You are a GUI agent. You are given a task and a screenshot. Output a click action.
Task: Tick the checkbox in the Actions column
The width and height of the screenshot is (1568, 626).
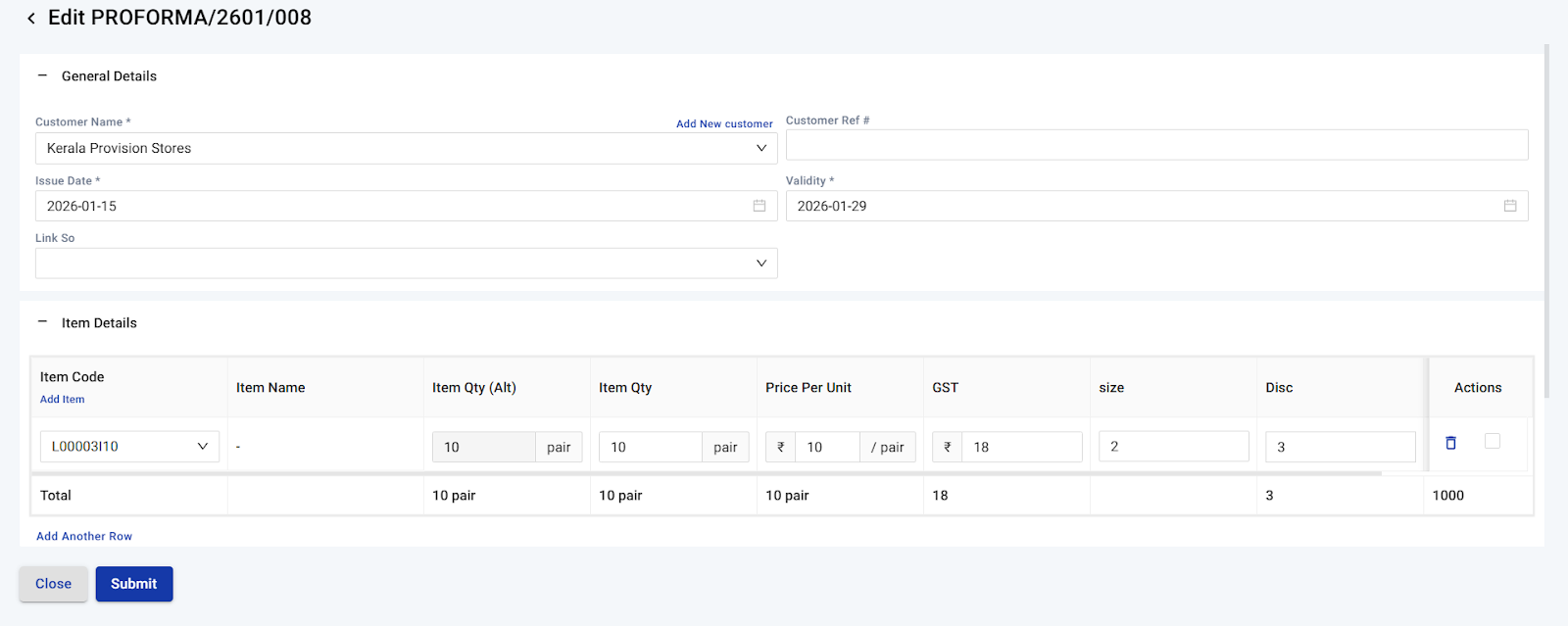click(1492, 442)
